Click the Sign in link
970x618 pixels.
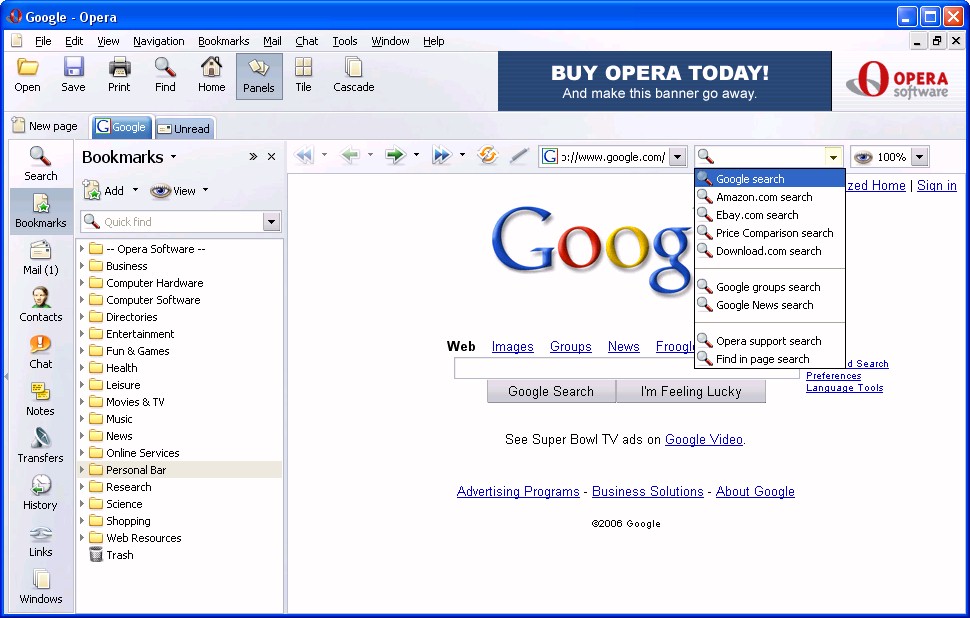tap(937, 185)
